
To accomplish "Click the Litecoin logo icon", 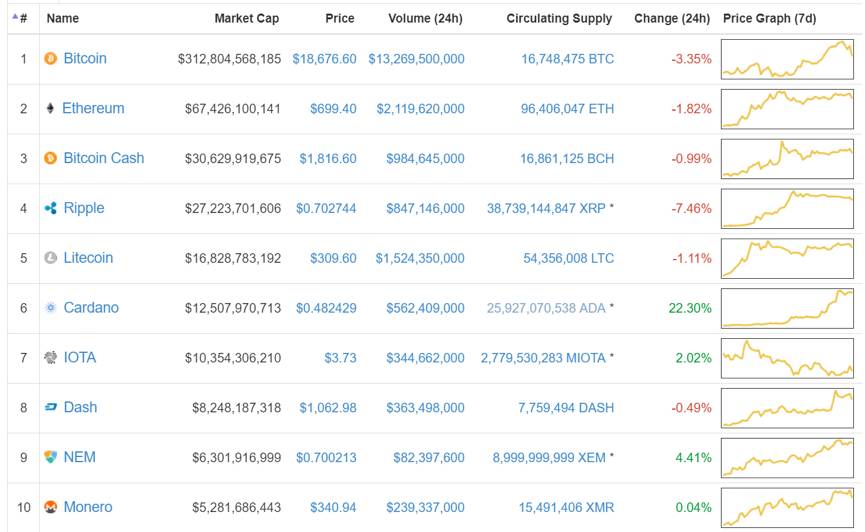I will [x=51, y=258].
